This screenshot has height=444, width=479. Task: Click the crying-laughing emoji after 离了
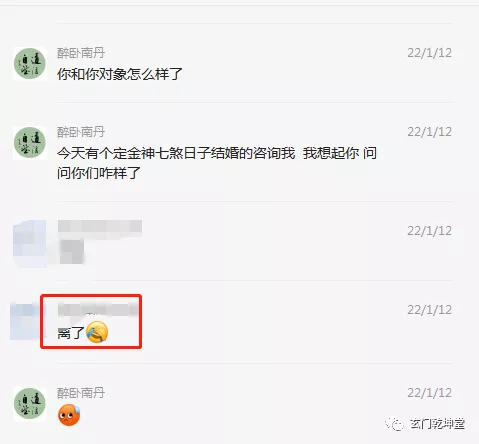click(97, 332)
